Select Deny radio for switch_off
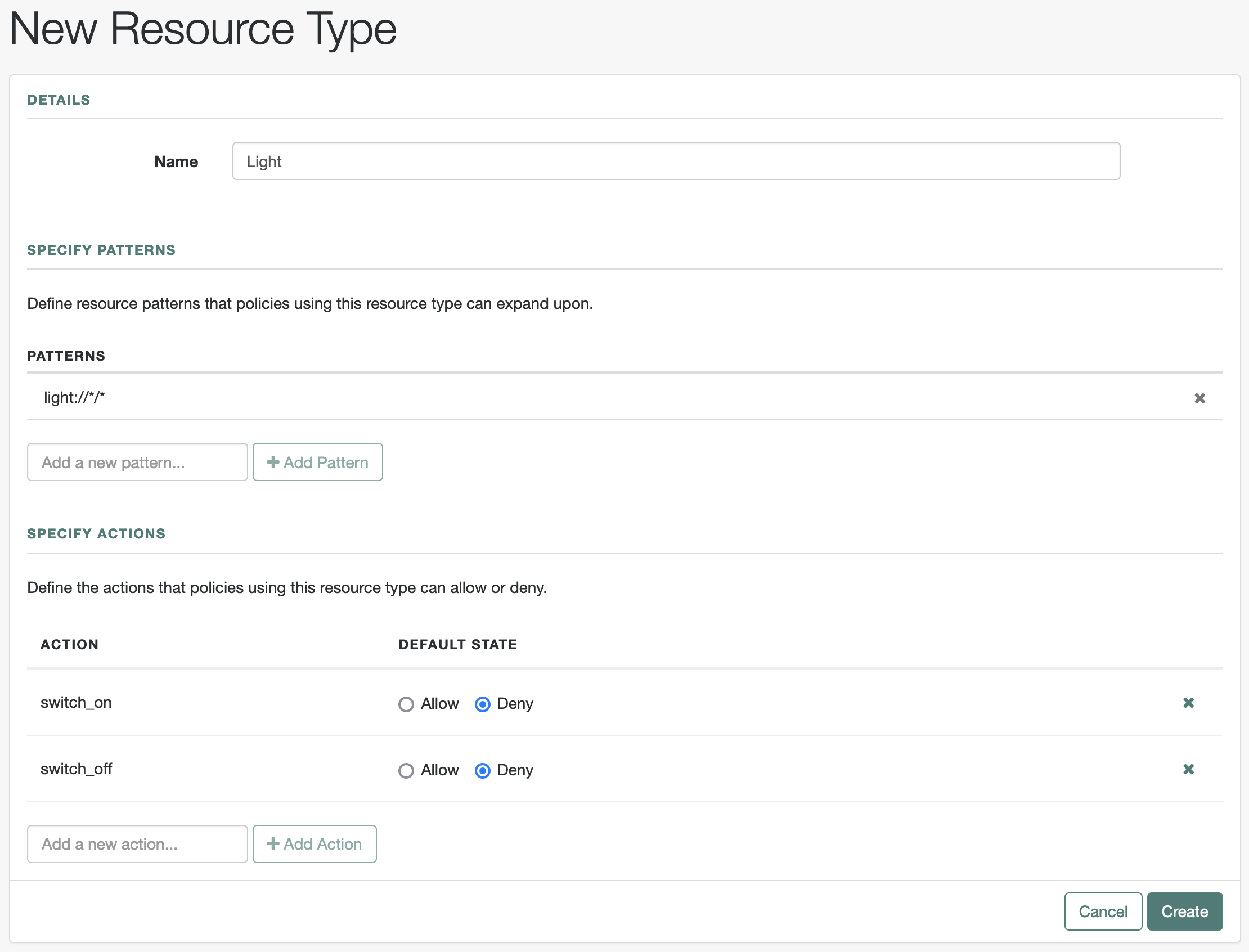Screen dimensions: 1249x952 [x=482, y=770]
